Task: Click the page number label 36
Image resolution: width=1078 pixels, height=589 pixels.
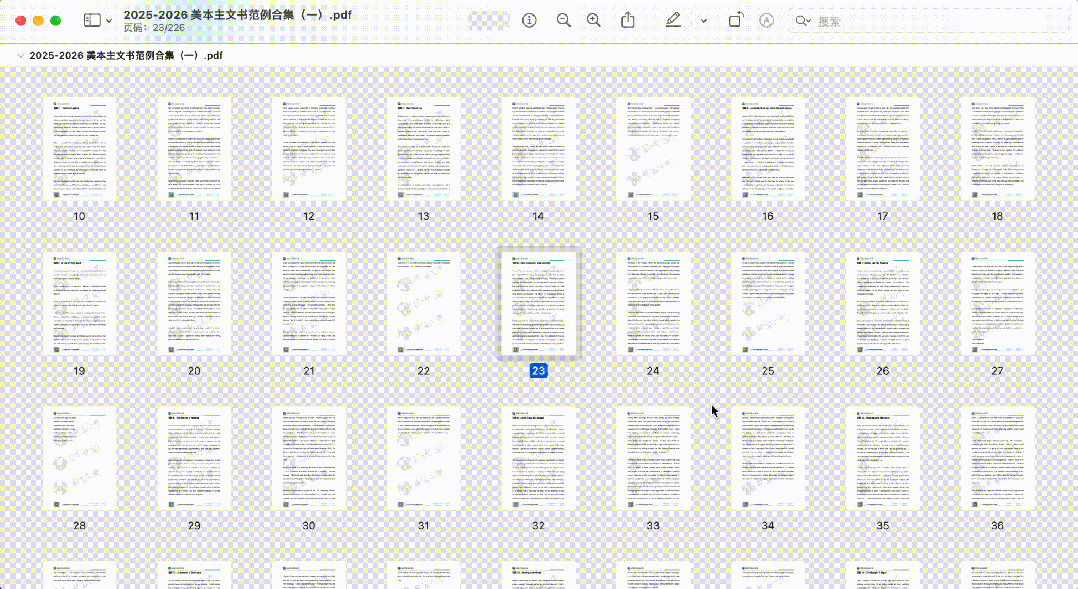Action: coord(998,525)
